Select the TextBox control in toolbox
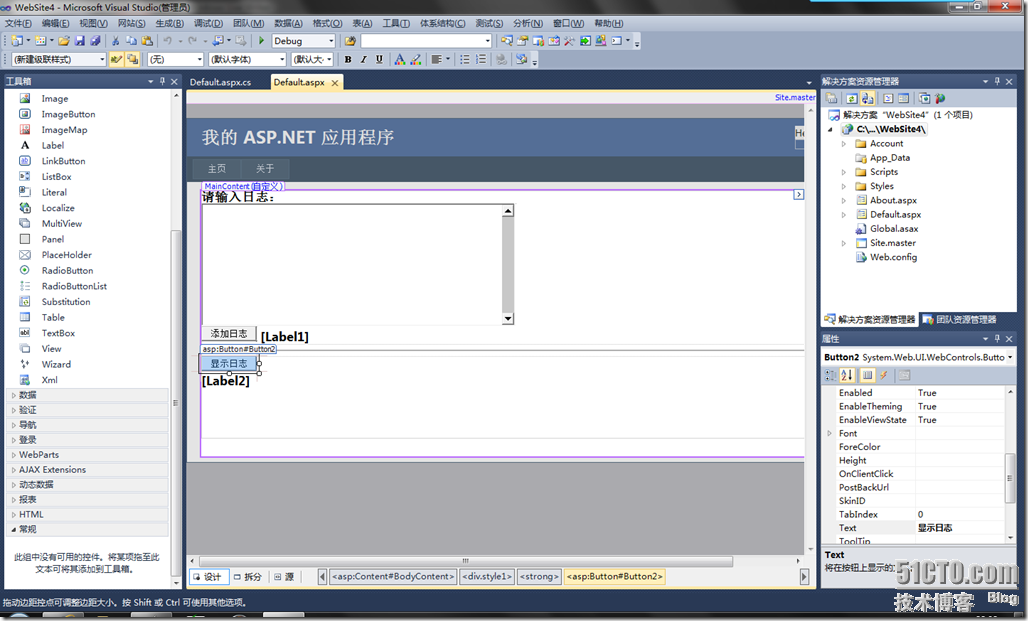Image resolution: width=1028 pixels, height=621 pixels. [x=58, y=333]
